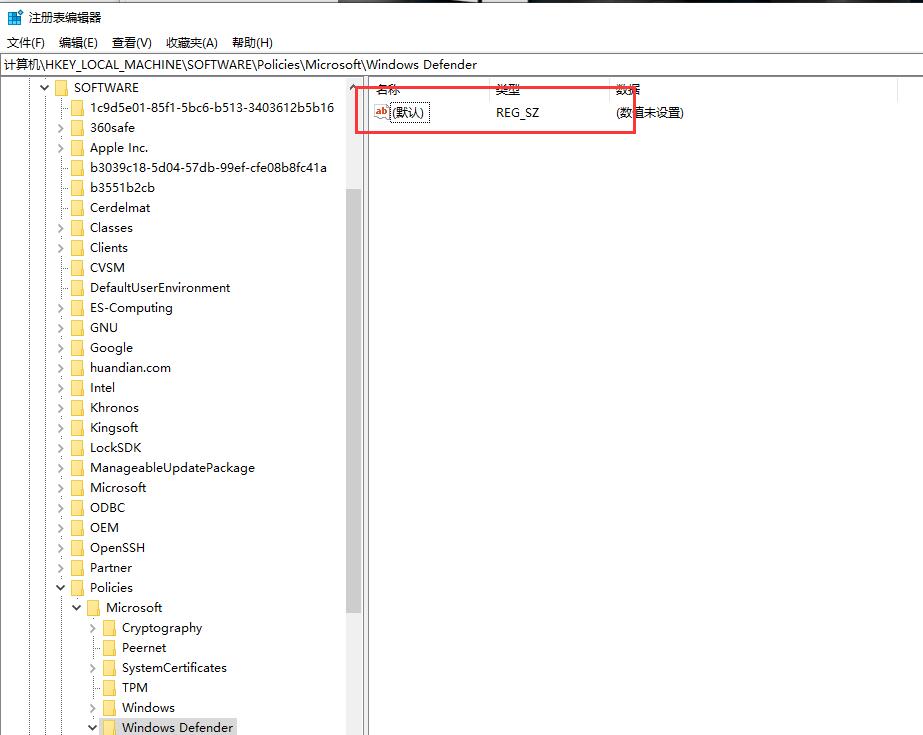Click the registry path address bar
This screenshot has height=735, width=923.
click(x=462, y=65)
